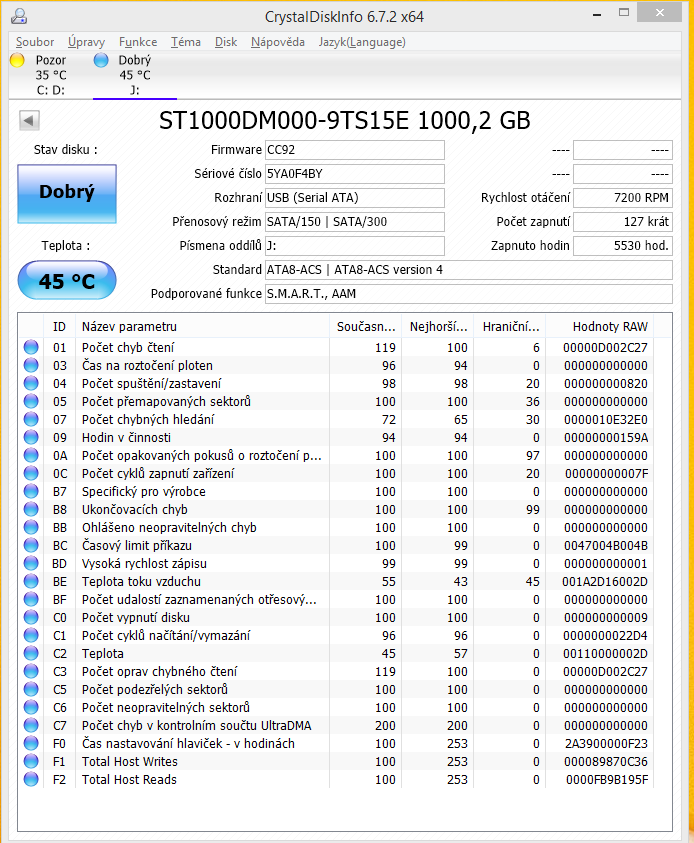Image resolution: width=694 pixels, height=843 pixels.
Task: Minimize the CrystalDiskInfo window
Action: (x=597, y=14)
